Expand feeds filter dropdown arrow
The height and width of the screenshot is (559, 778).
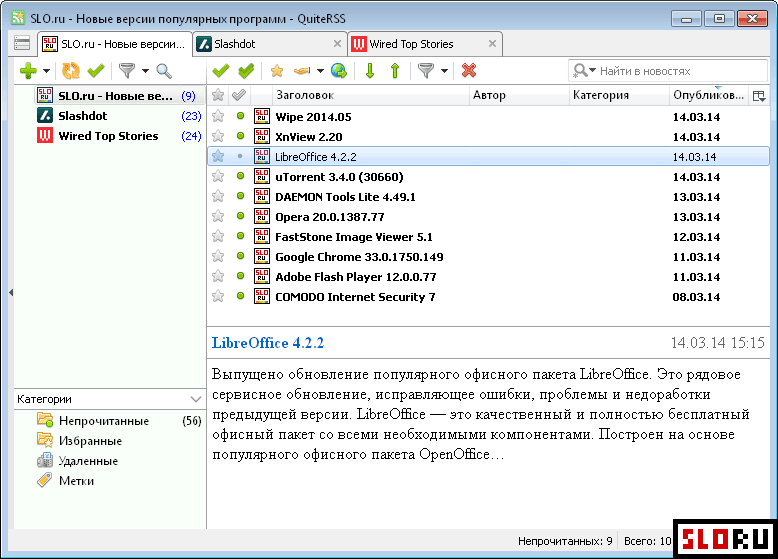tap(145, 71)
